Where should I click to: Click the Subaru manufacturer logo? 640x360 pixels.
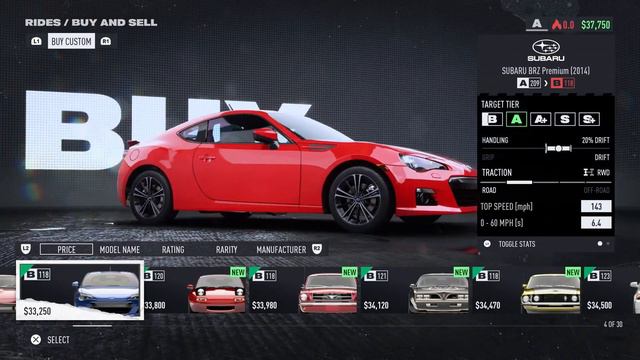pos(546,51)
